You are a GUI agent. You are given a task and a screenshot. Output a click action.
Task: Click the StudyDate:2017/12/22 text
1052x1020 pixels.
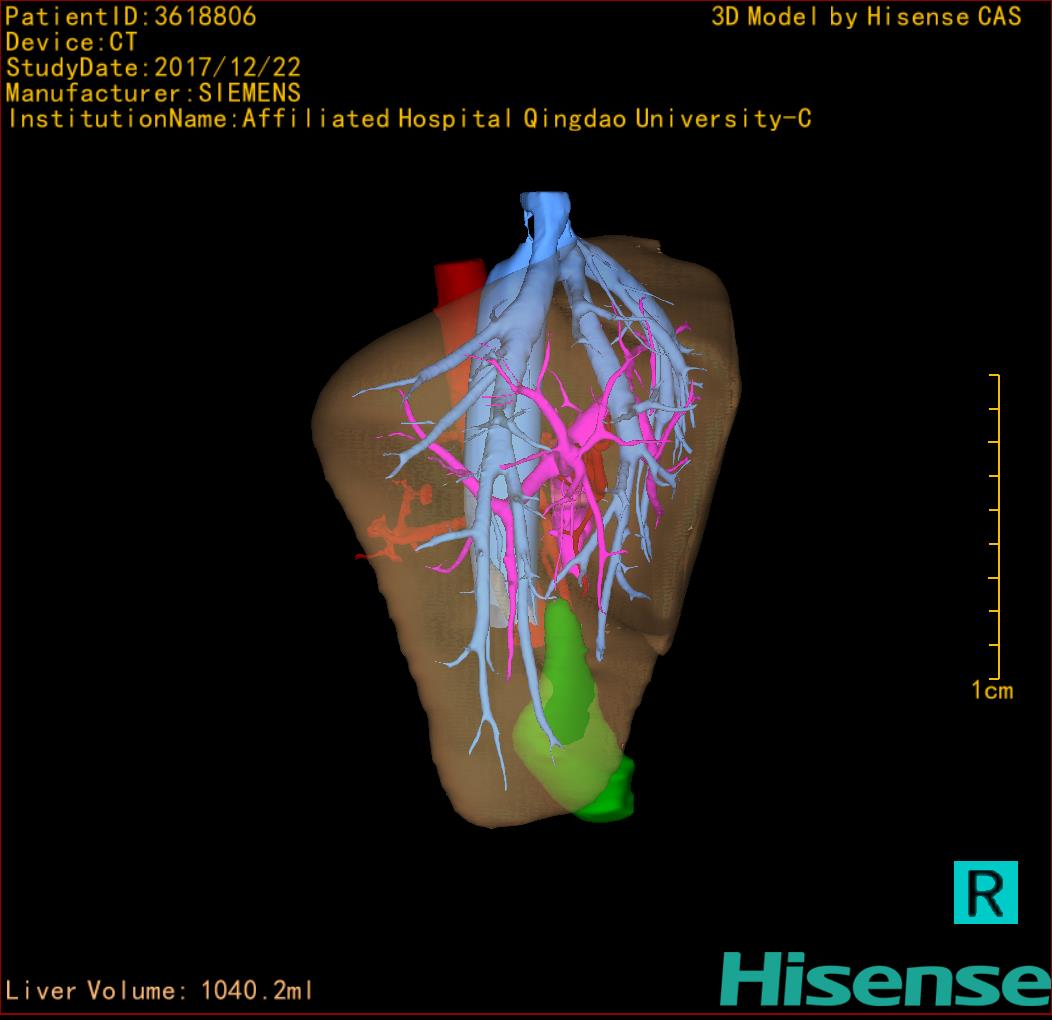(x=154, y=68)
